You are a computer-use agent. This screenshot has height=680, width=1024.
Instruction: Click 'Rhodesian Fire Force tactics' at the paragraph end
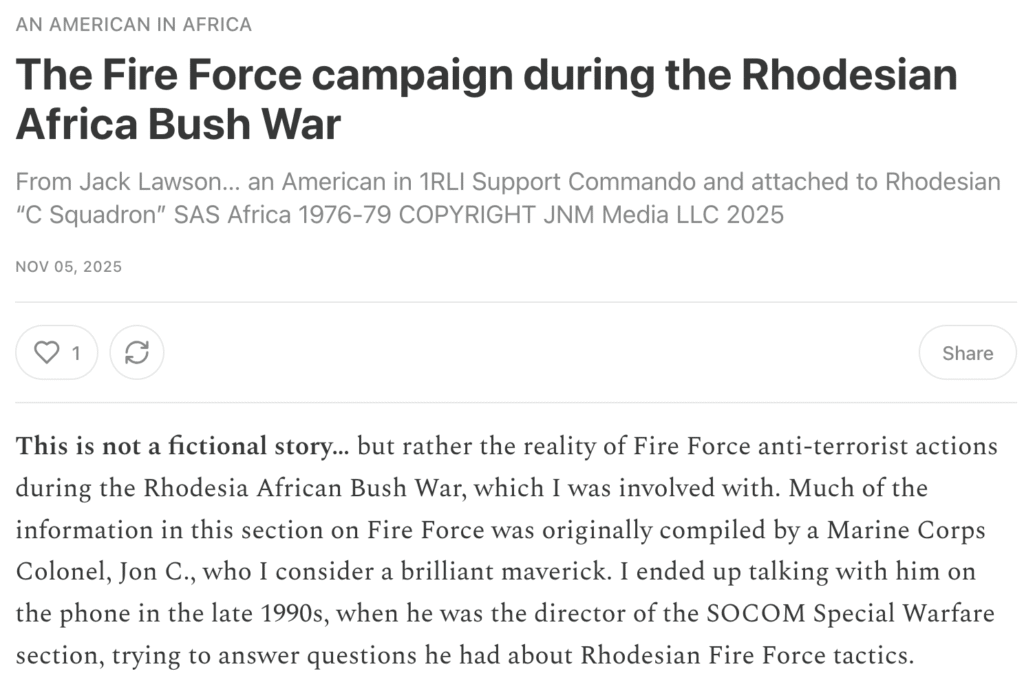(x=746, y=656)
